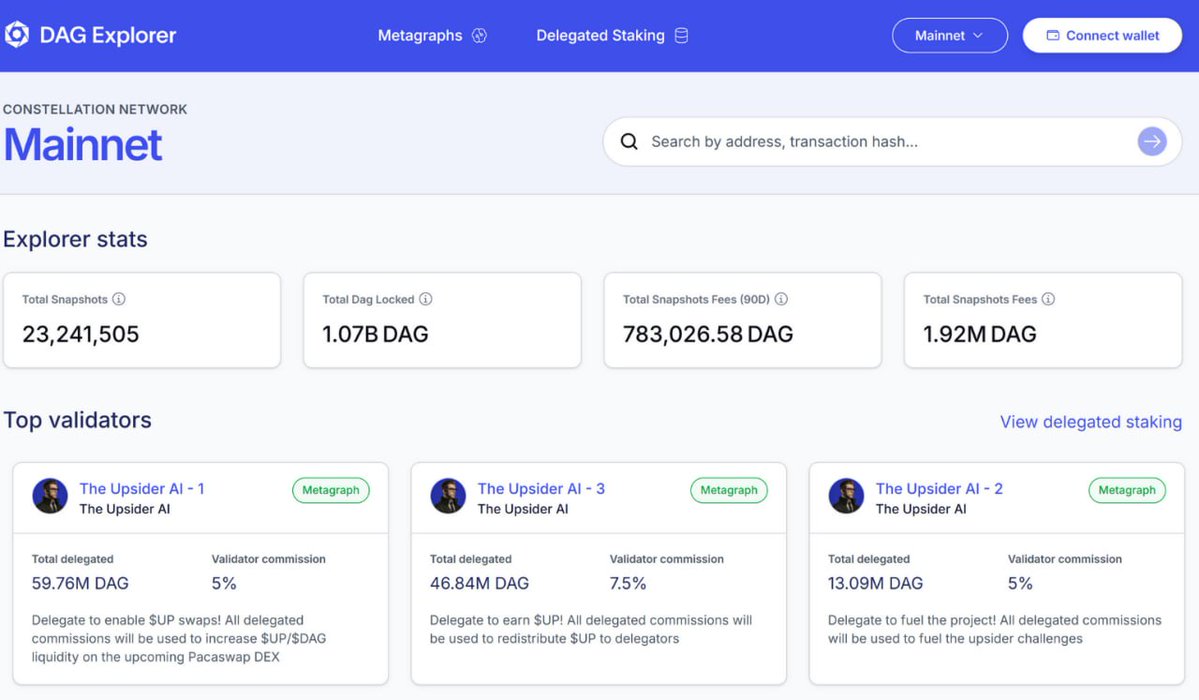Image resolution: width=1199 pixels, height=700 pixels.
Task: Select the globe icon beside Metagraphs
Action: click(x=480, y=34)
